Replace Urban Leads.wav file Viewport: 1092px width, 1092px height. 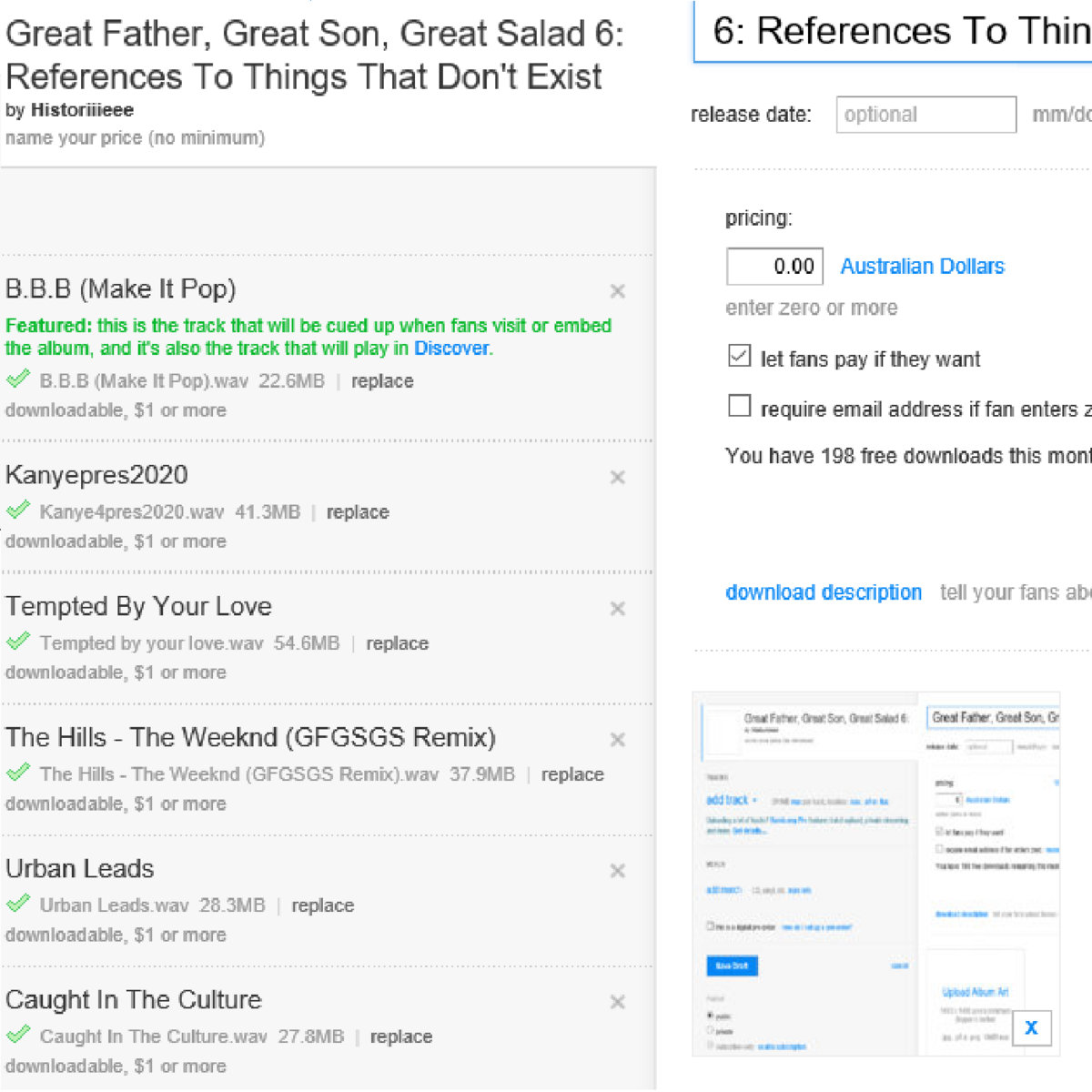(322, 905)
